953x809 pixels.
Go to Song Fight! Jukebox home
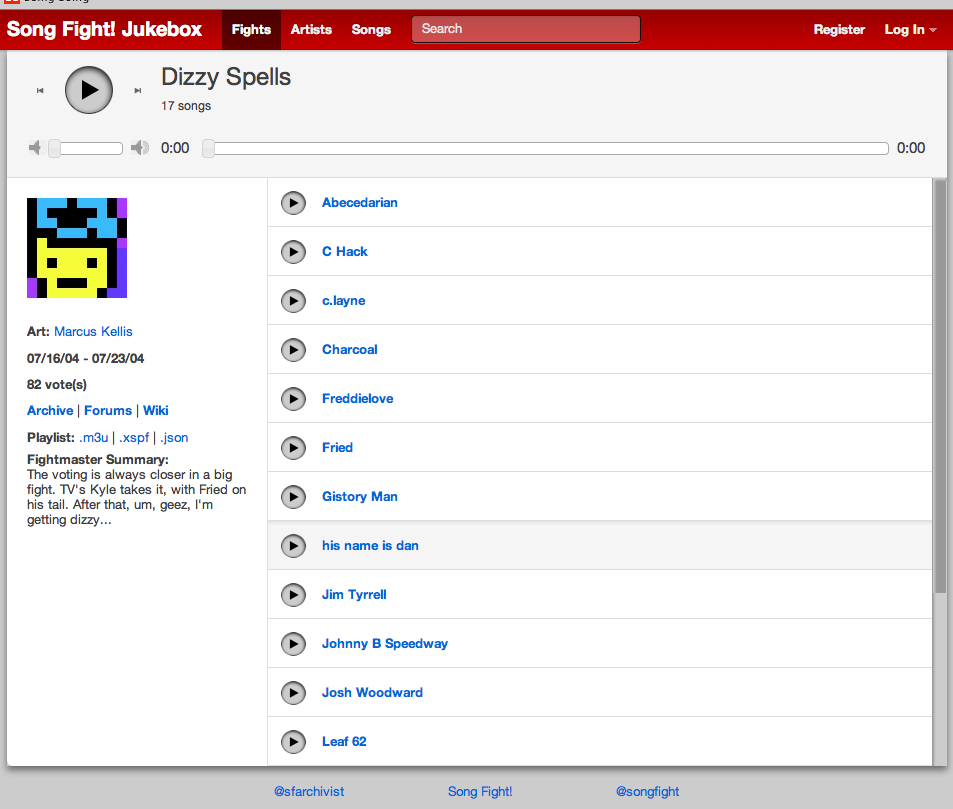104,29
